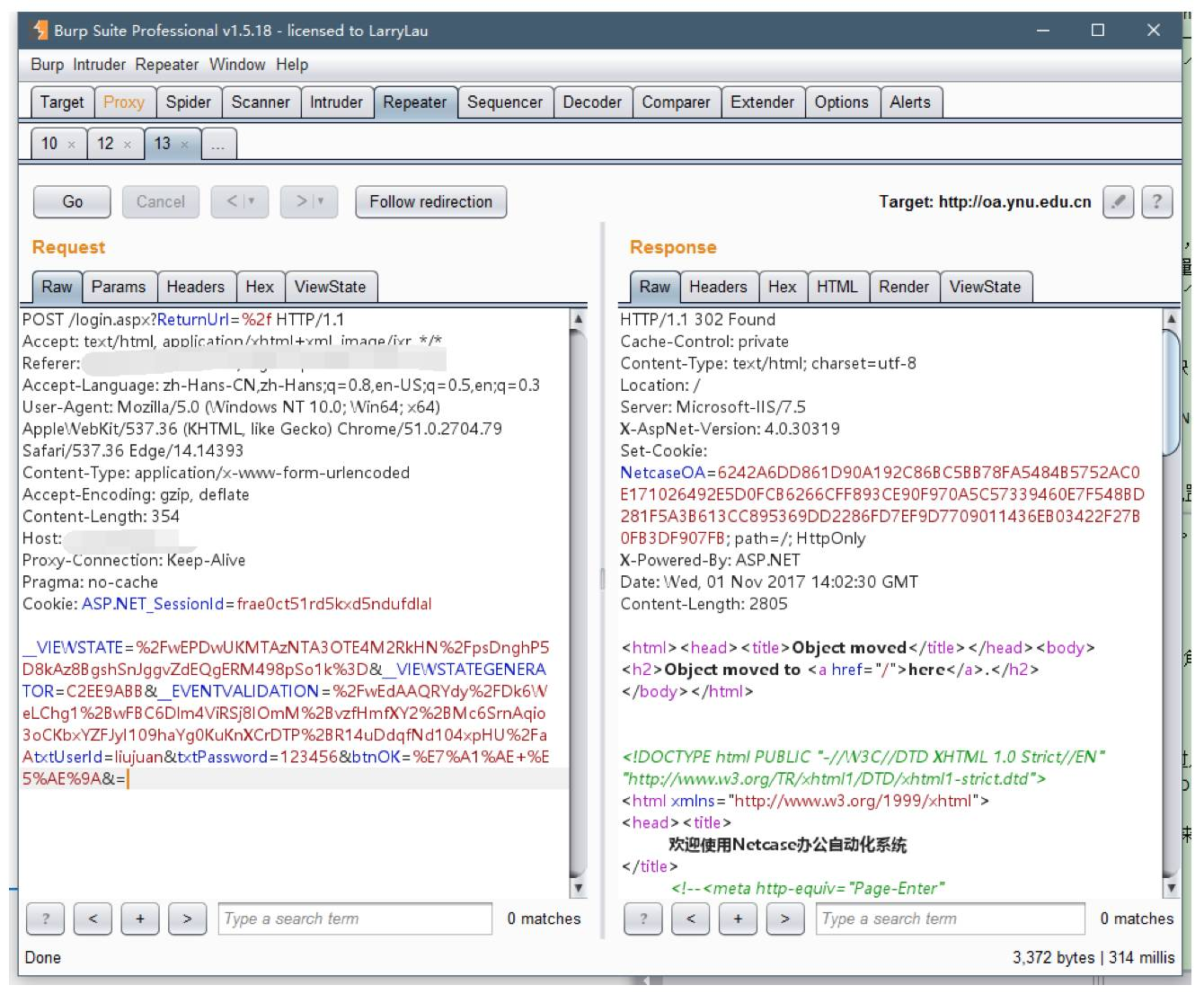Close repeater tab 13 with its x
The height and width of the screenshot is (994, 1204).
pyautogui.click(x=184, y=145)
